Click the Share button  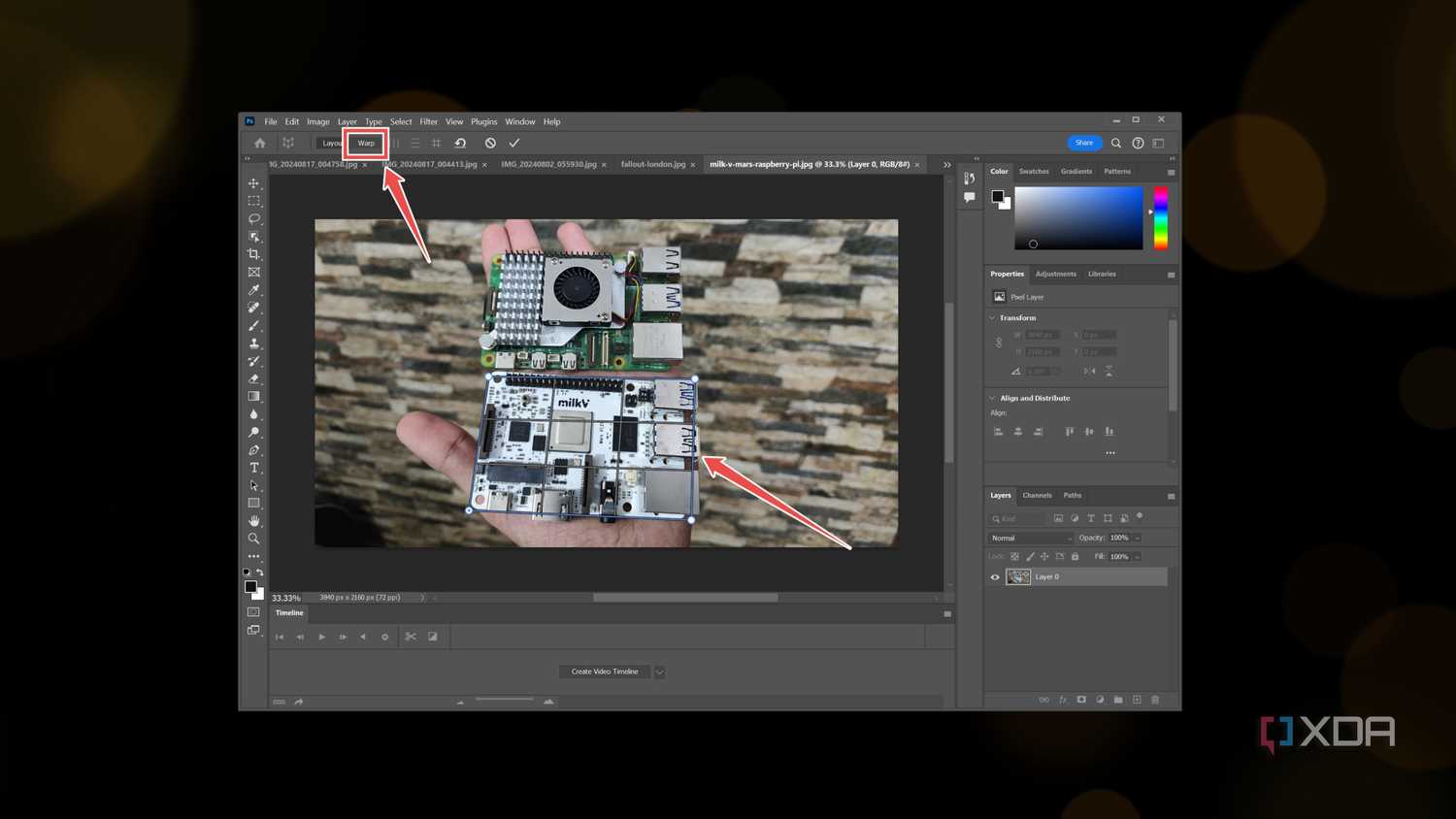(1084, 143)
